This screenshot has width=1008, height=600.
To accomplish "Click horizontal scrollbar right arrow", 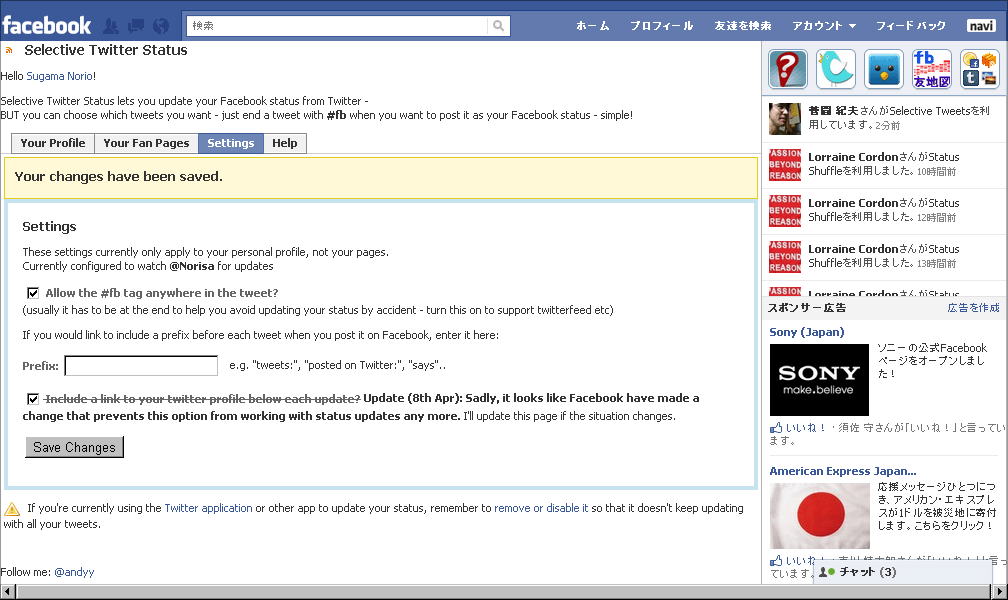I will pyautogui.click(x=1000, y=592).
